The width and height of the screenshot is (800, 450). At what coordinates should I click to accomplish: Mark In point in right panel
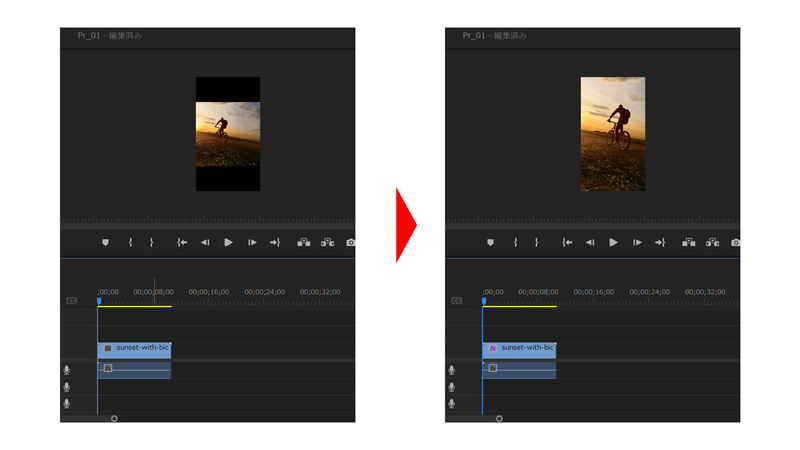point(516,242)
